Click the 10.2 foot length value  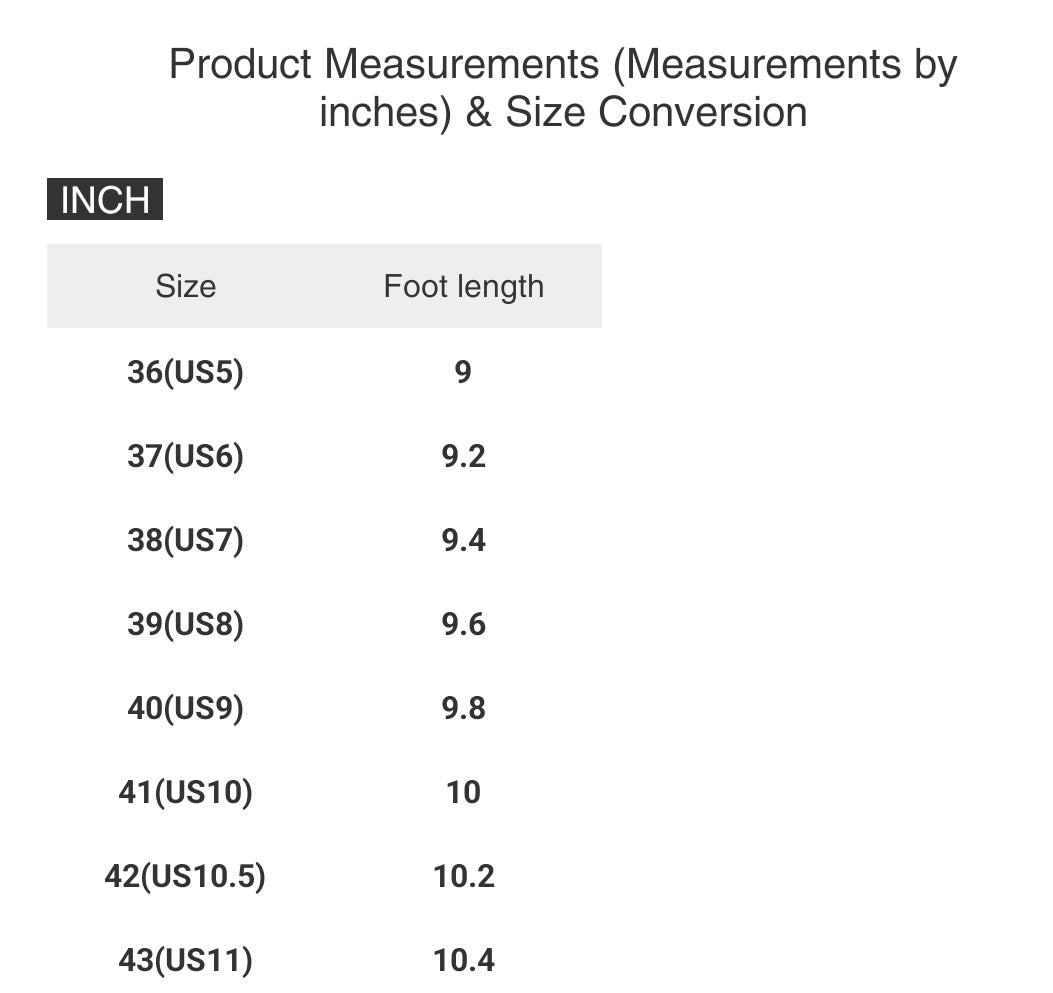tap(463, 876)
